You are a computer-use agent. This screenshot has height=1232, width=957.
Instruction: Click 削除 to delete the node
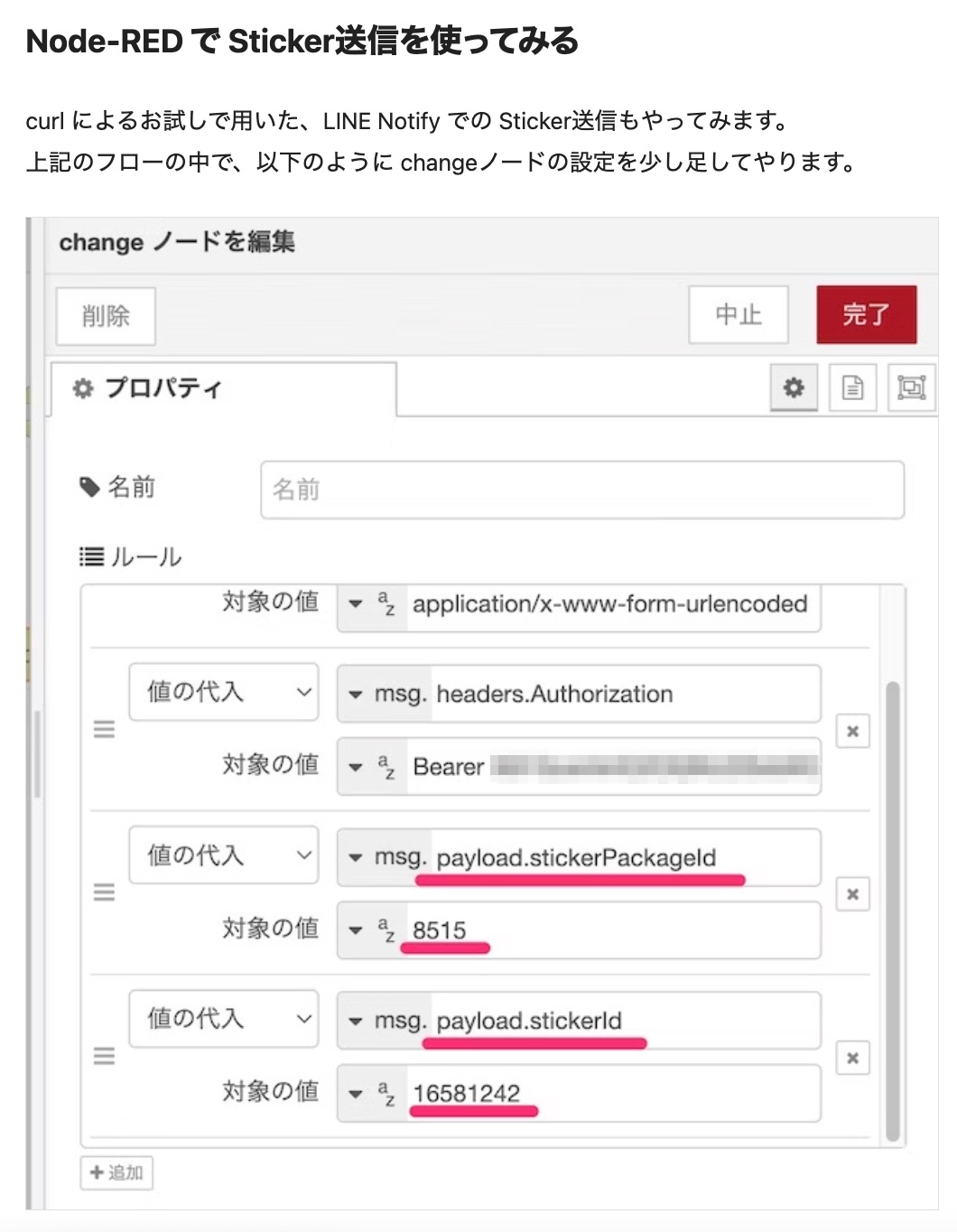(x=105, y=315)
